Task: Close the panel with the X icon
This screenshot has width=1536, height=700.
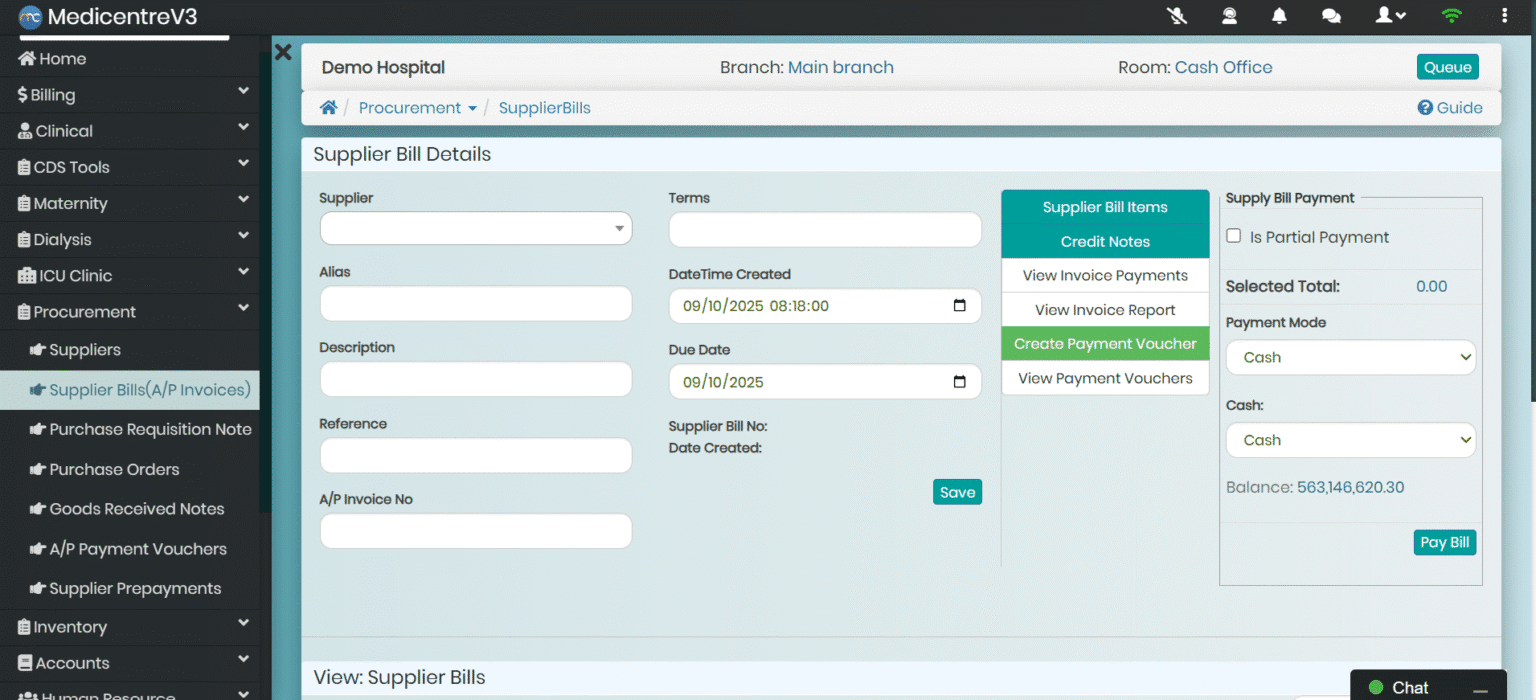Action: (x=283, y=52)
